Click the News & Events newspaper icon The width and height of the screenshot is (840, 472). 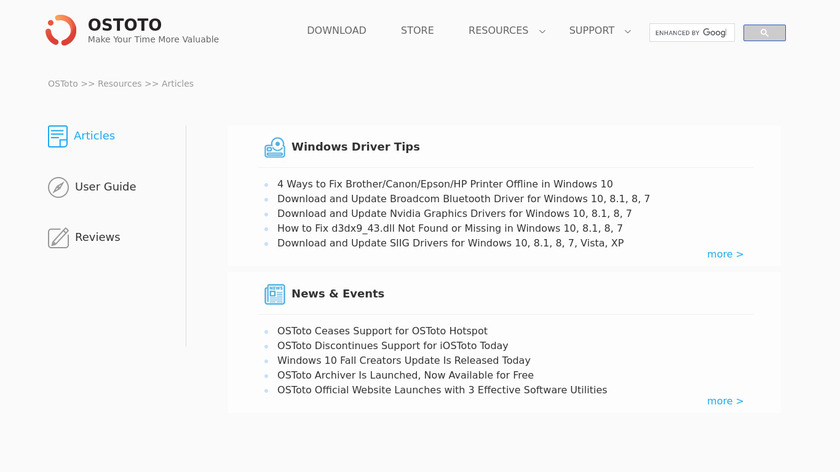(275, 294)
